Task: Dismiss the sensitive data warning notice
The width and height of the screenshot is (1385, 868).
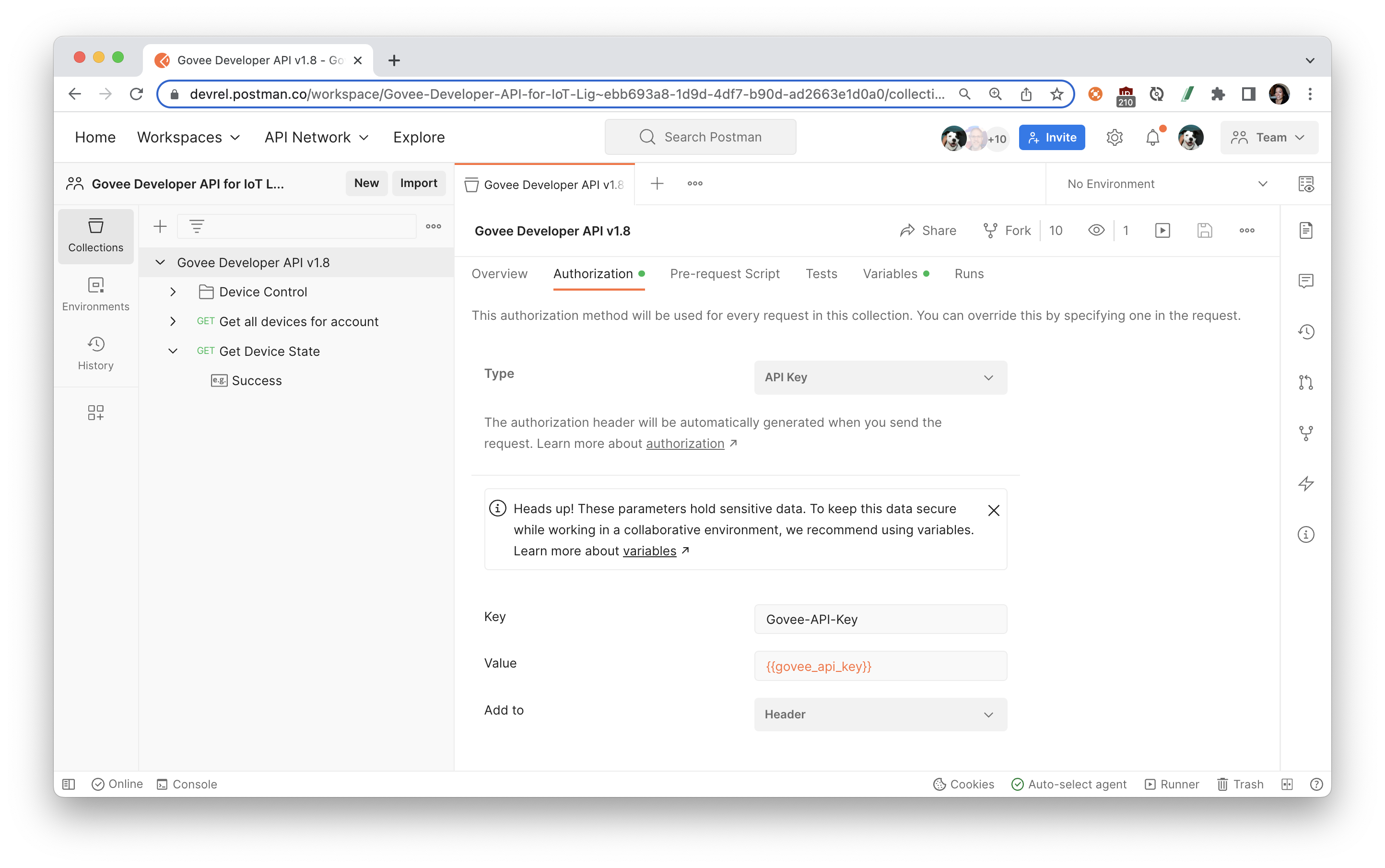Action: [993, 510]
